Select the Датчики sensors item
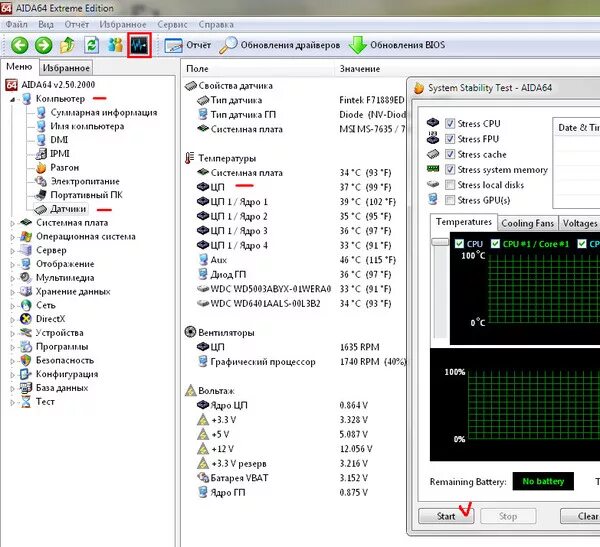The image size is (600, 547). click(68, 209)
